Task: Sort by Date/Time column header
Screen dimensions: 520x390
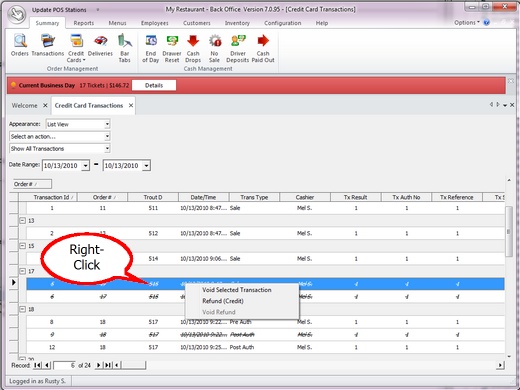Action: click(203, 197)
